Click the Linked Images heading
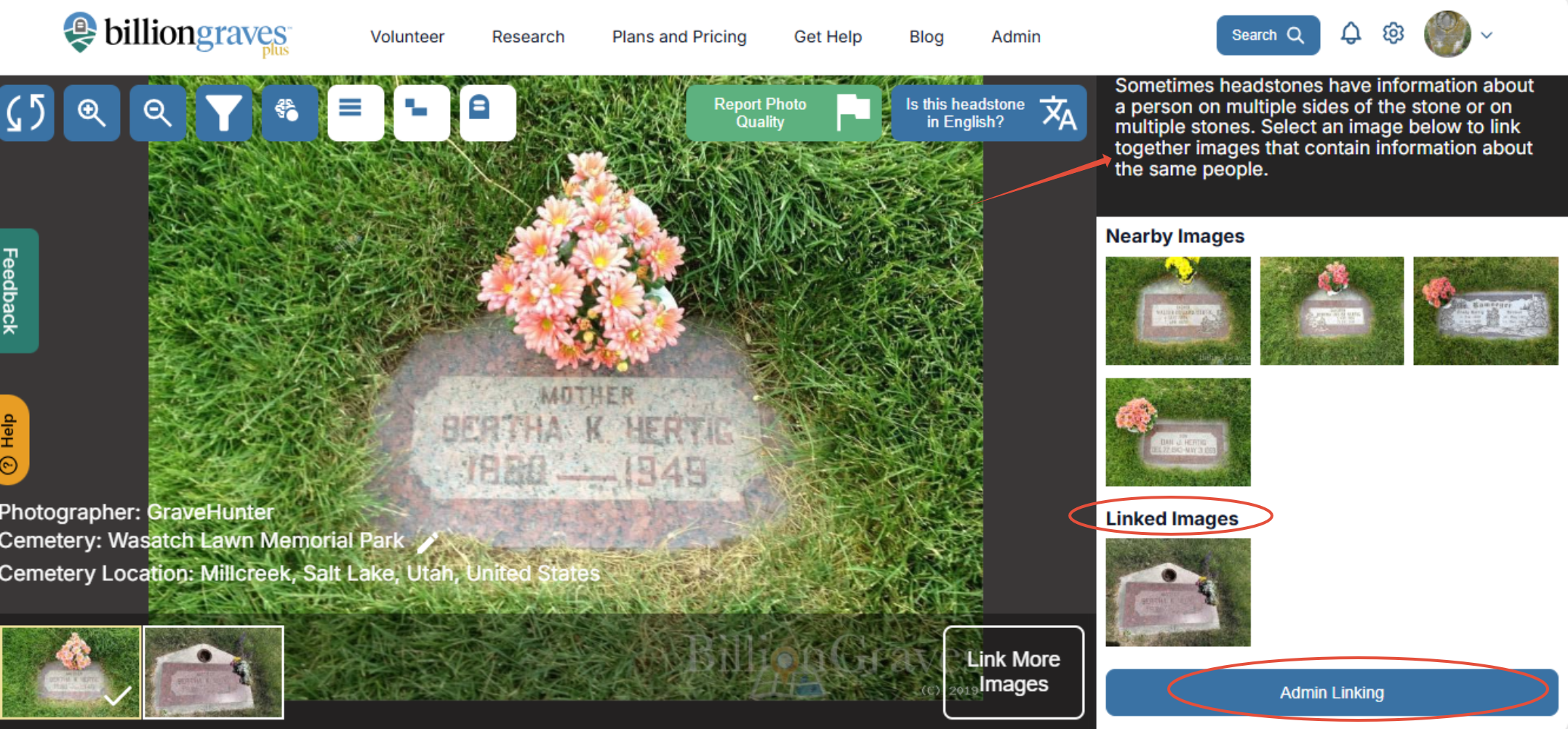The image size is (1568, 729). [1172, 518]
